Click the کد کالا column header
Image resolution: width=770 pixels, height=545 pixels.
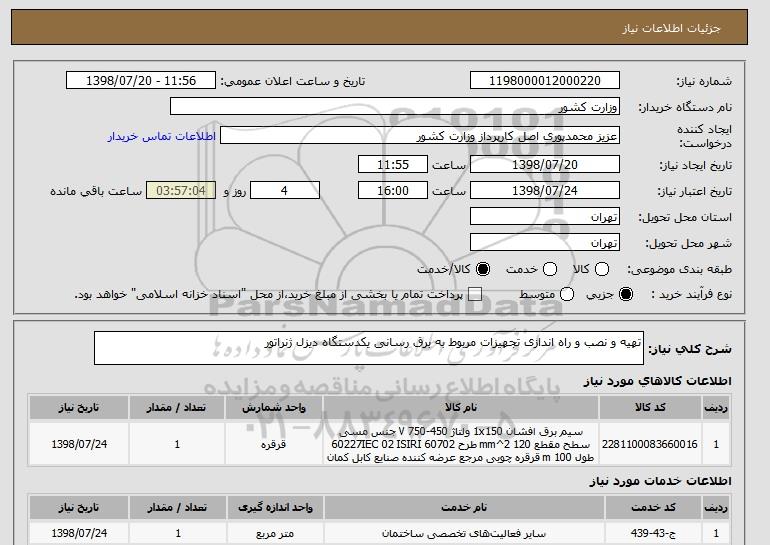pos(650,408)
